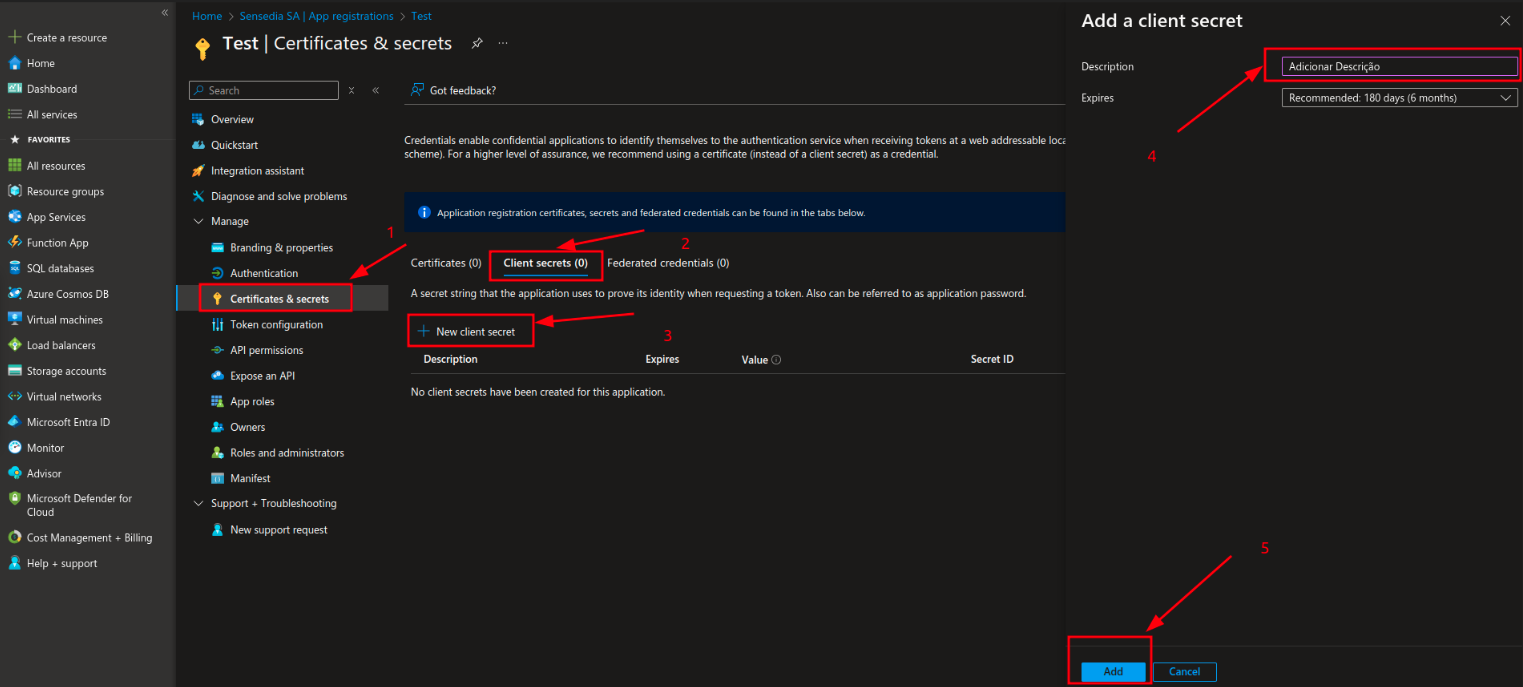Click the Description text field
1523x687 pixels.
(x=1399, y=67)
